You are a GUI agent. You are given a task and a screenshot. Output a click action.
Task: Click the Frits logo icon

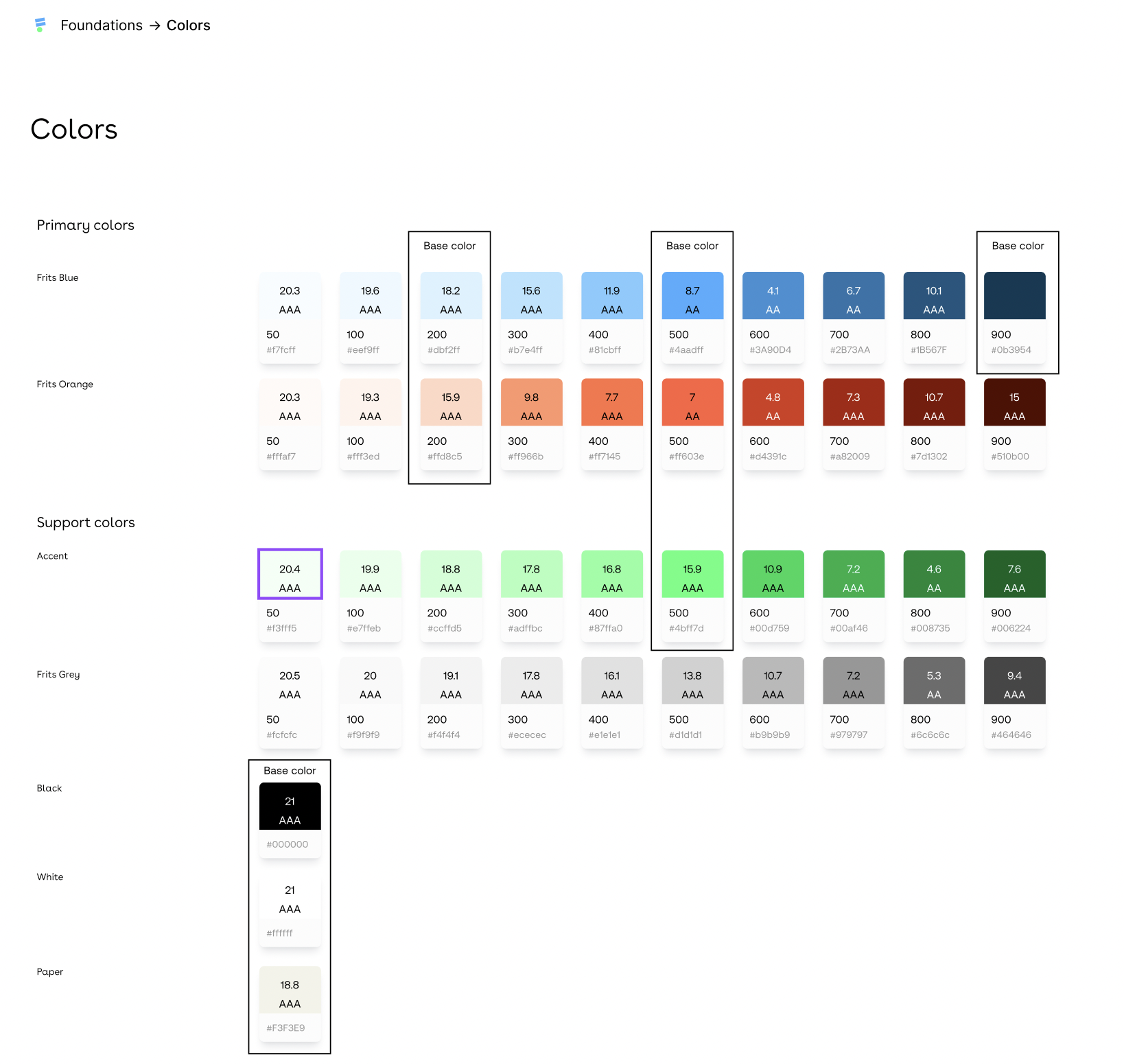click(40, 25)
